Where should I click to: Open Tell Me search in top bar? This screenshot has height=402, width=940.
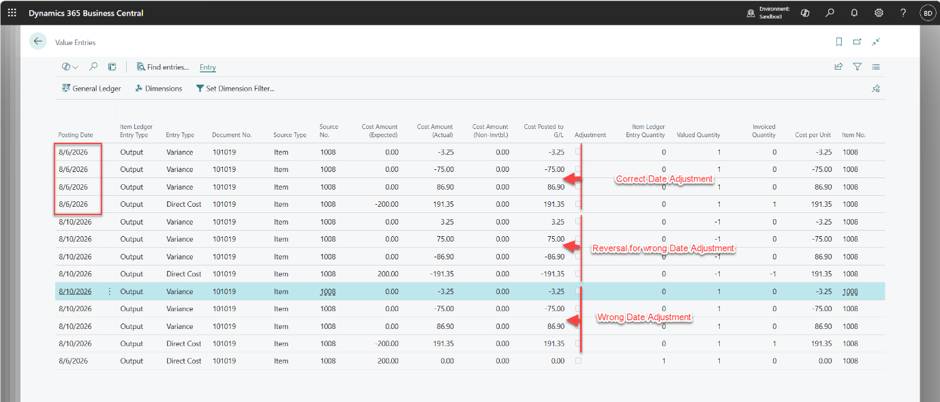click(x=830, y=13)
